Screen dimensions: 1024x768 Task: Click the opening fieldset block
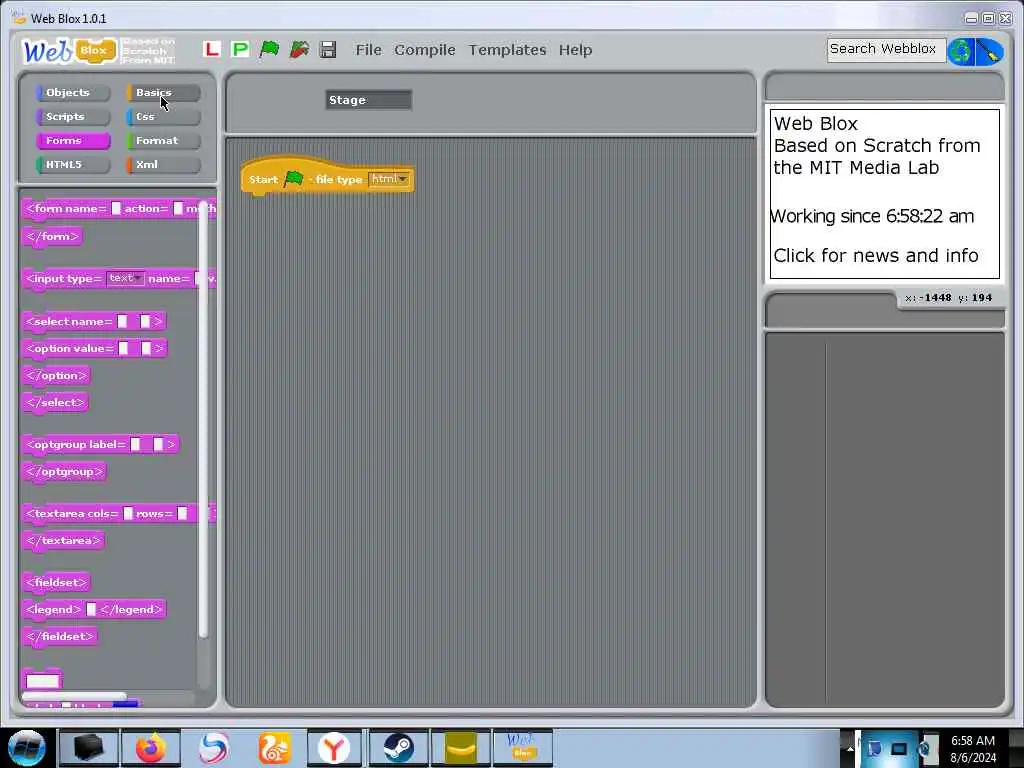(x=56, y=583)
